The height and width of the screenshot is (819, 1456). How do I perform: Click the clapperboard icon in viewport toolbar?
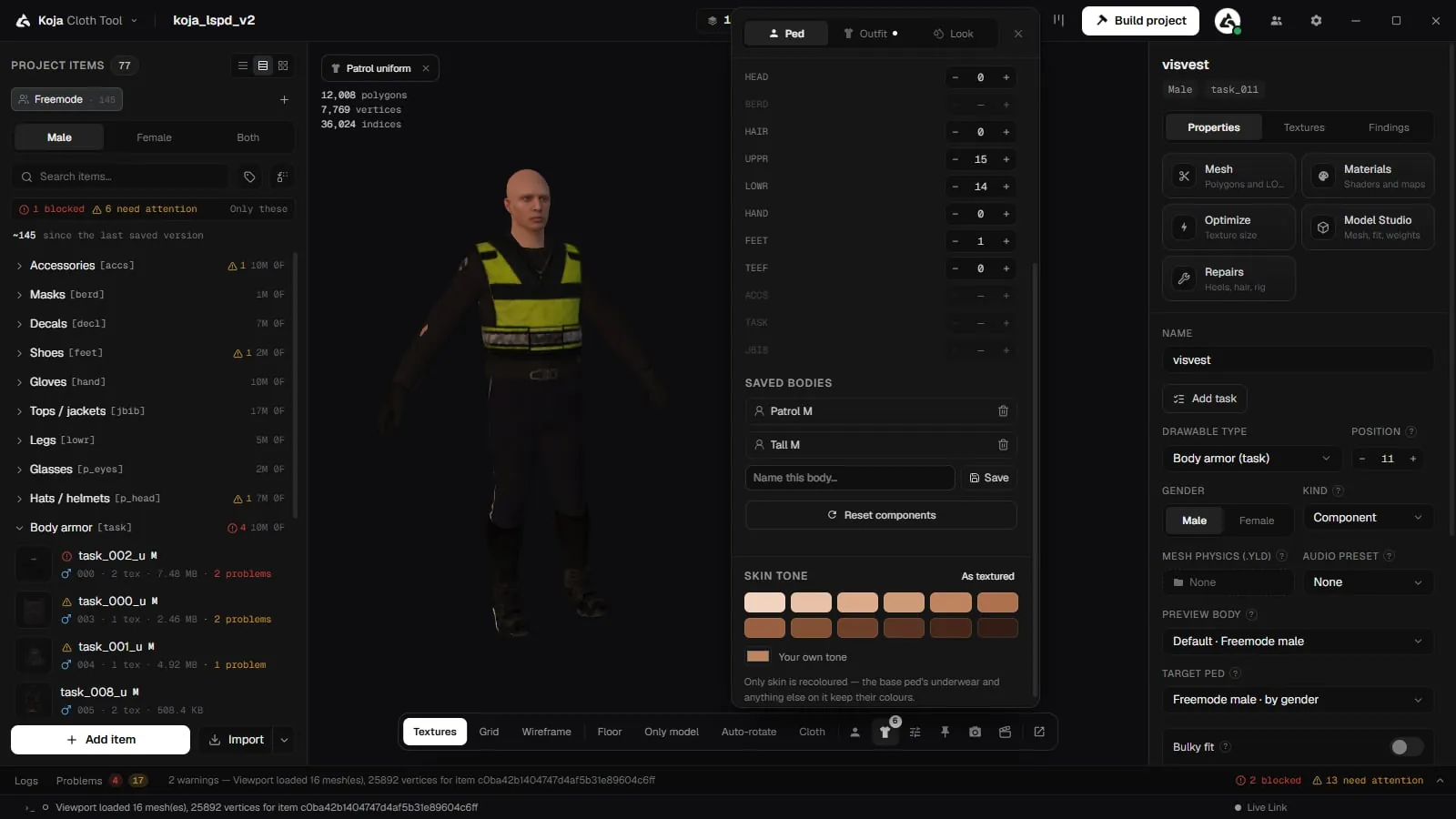coord(1005,732)
